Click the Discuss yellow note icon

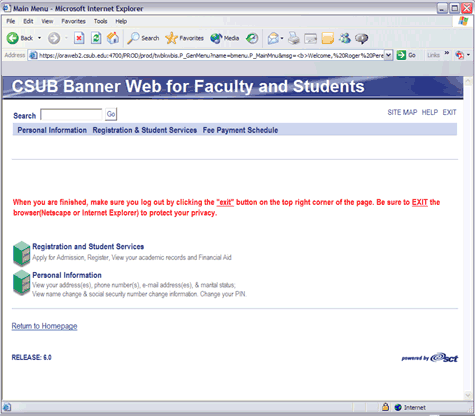click(327, 38)
